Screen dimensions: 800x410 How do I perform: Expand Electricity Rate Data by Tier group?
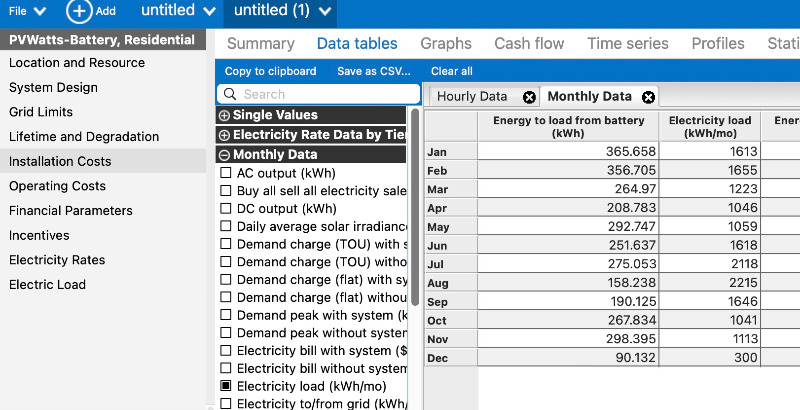224,135
